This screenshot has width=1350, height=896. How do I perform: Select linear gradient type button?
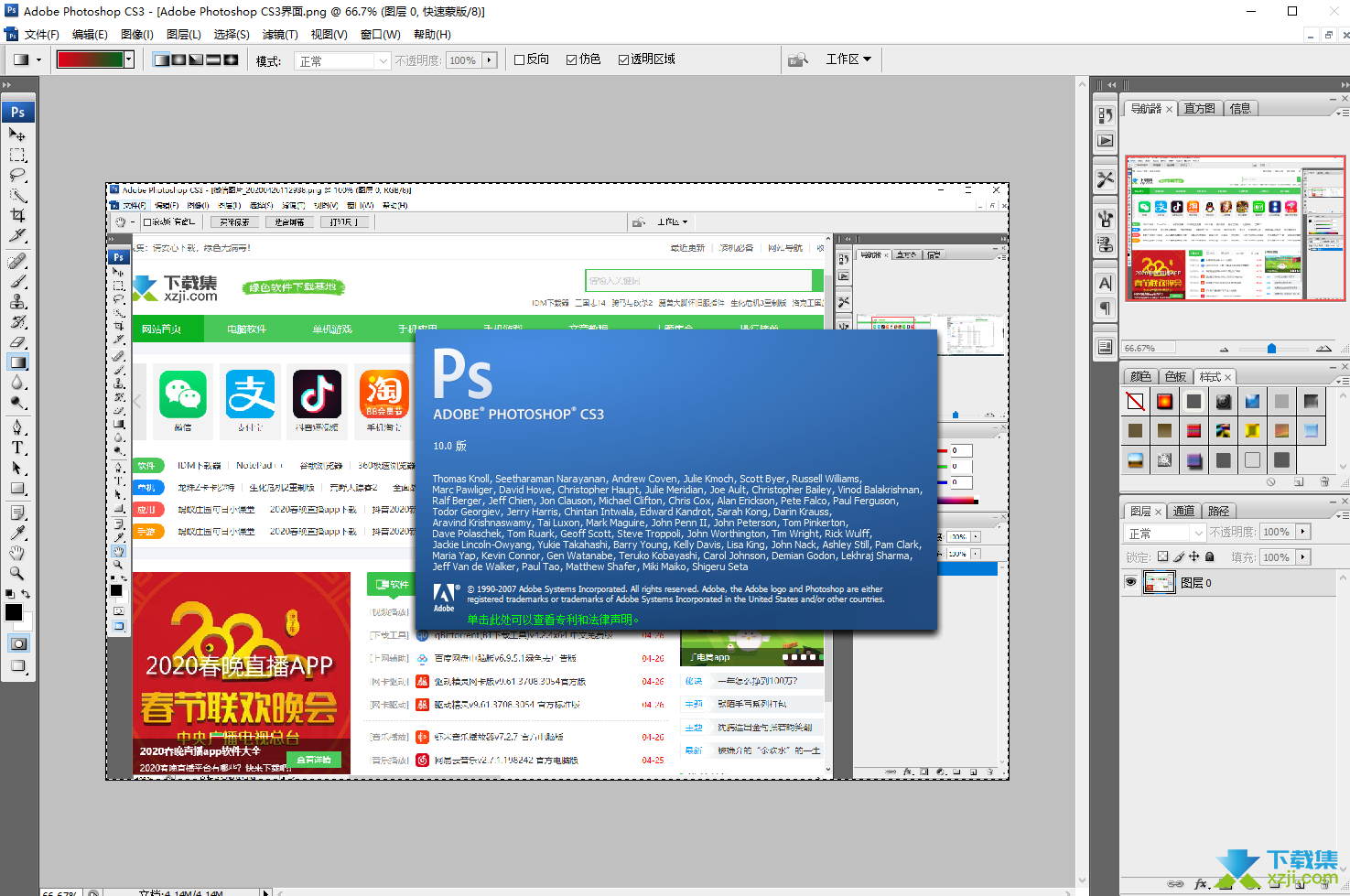[162, 59]
